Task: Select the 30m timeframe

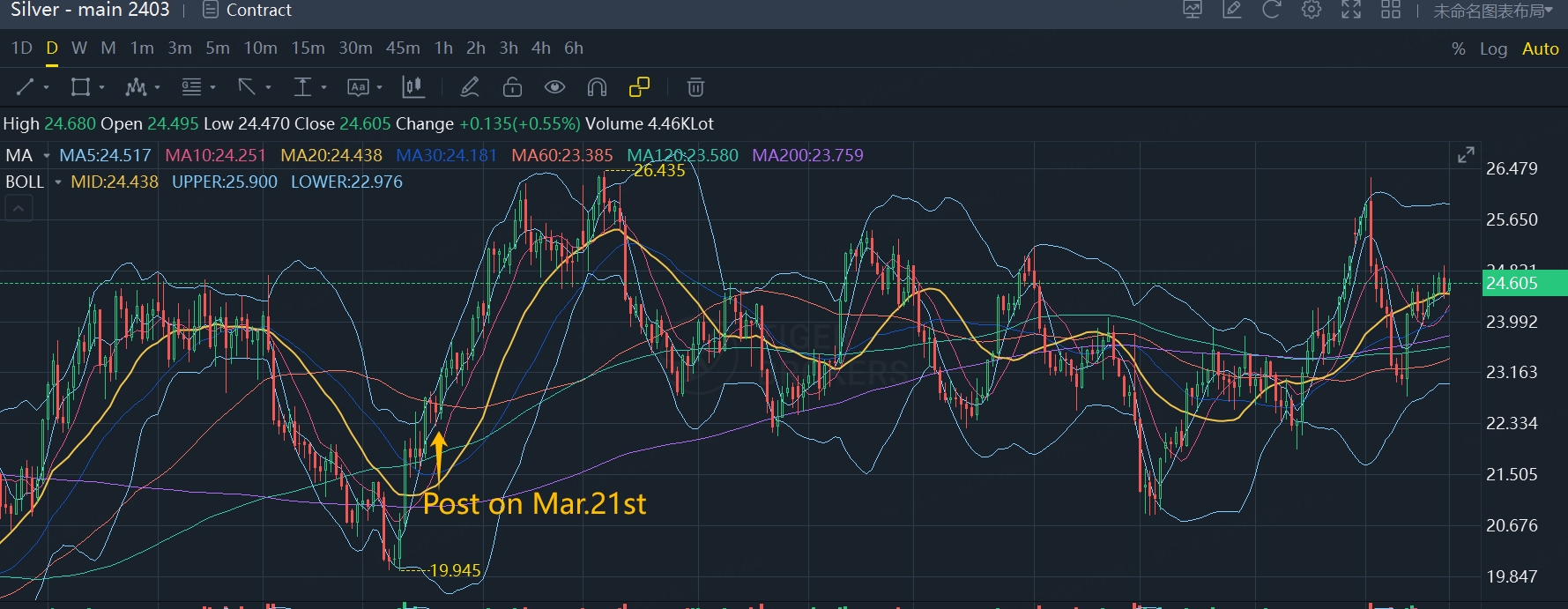Action: click(x=356, y=48)
